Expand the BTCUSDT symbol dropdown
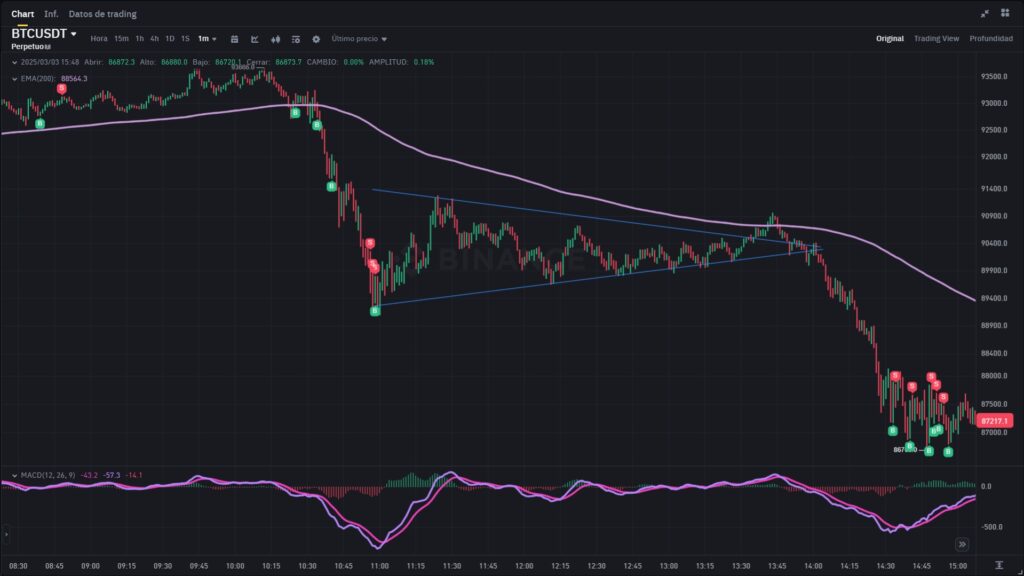 (x=74, y=34)
